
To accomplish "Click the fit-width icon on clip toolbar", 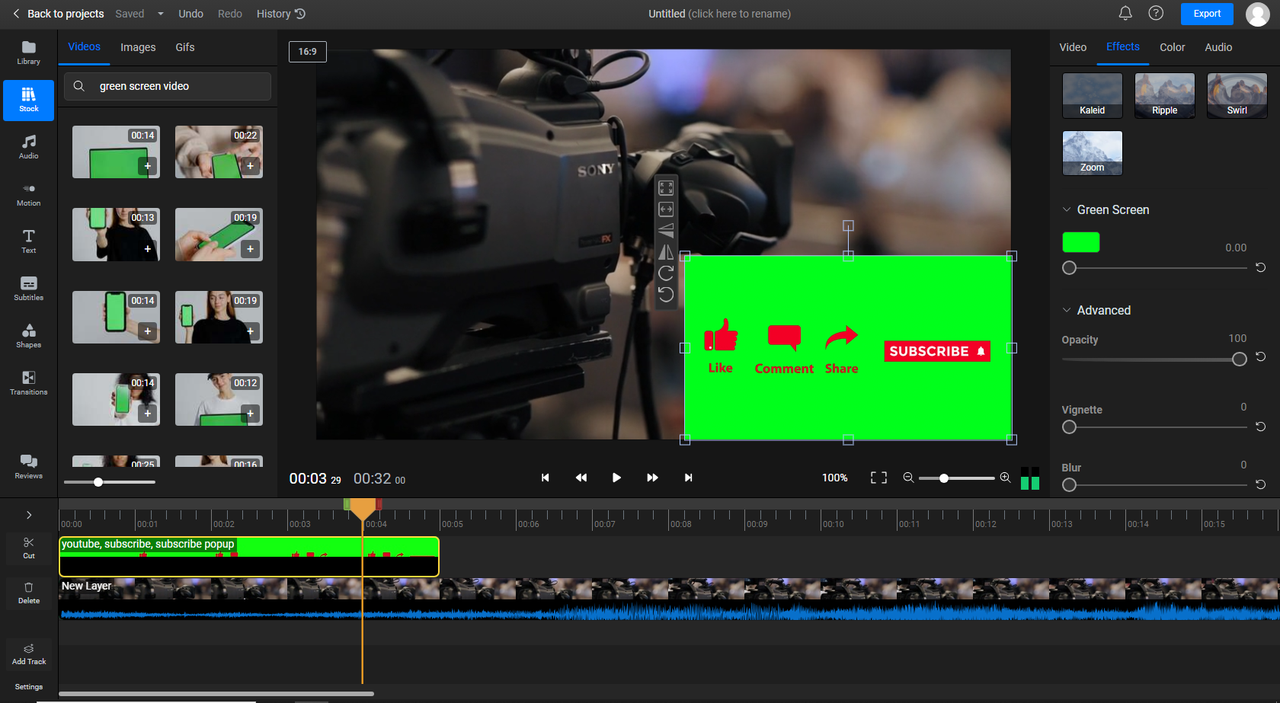I will [x=666, y=209].
